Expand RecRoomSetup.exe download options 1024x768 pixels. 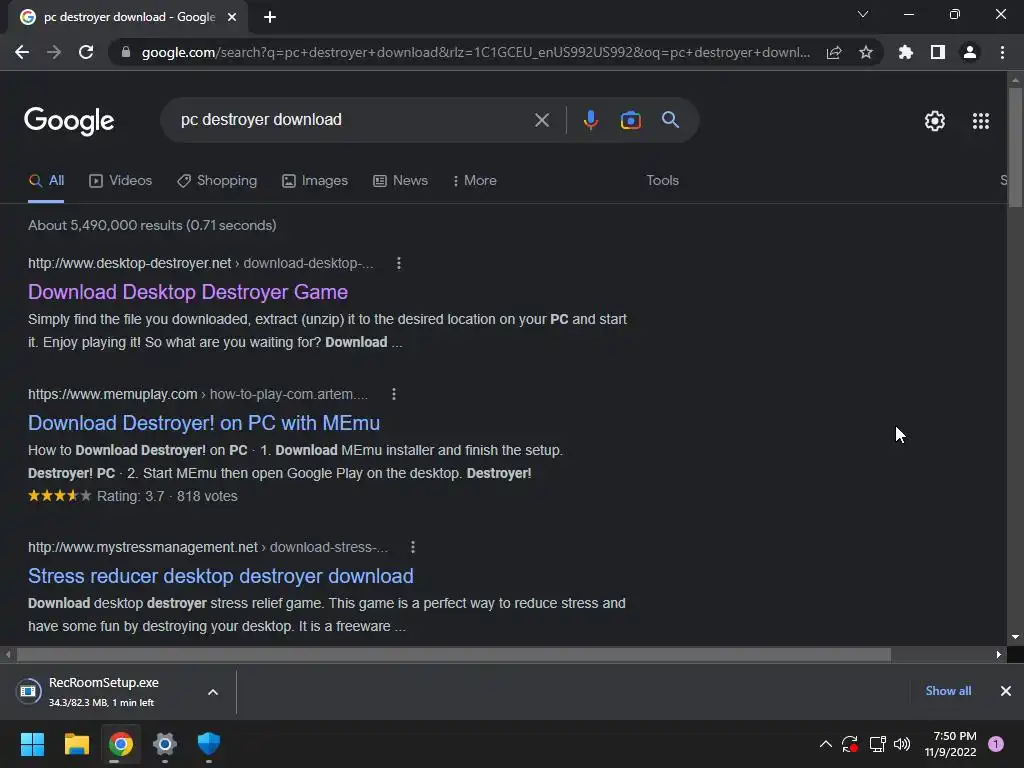click(213, 692)
